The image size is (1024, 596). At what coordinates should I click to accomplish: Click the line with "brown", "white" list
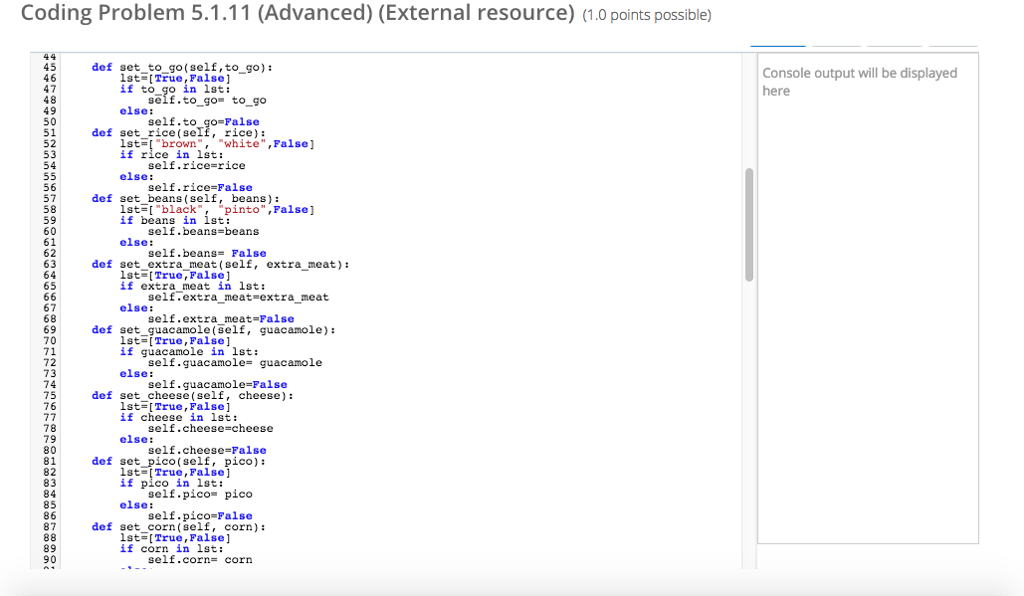(x=217, y=144)
